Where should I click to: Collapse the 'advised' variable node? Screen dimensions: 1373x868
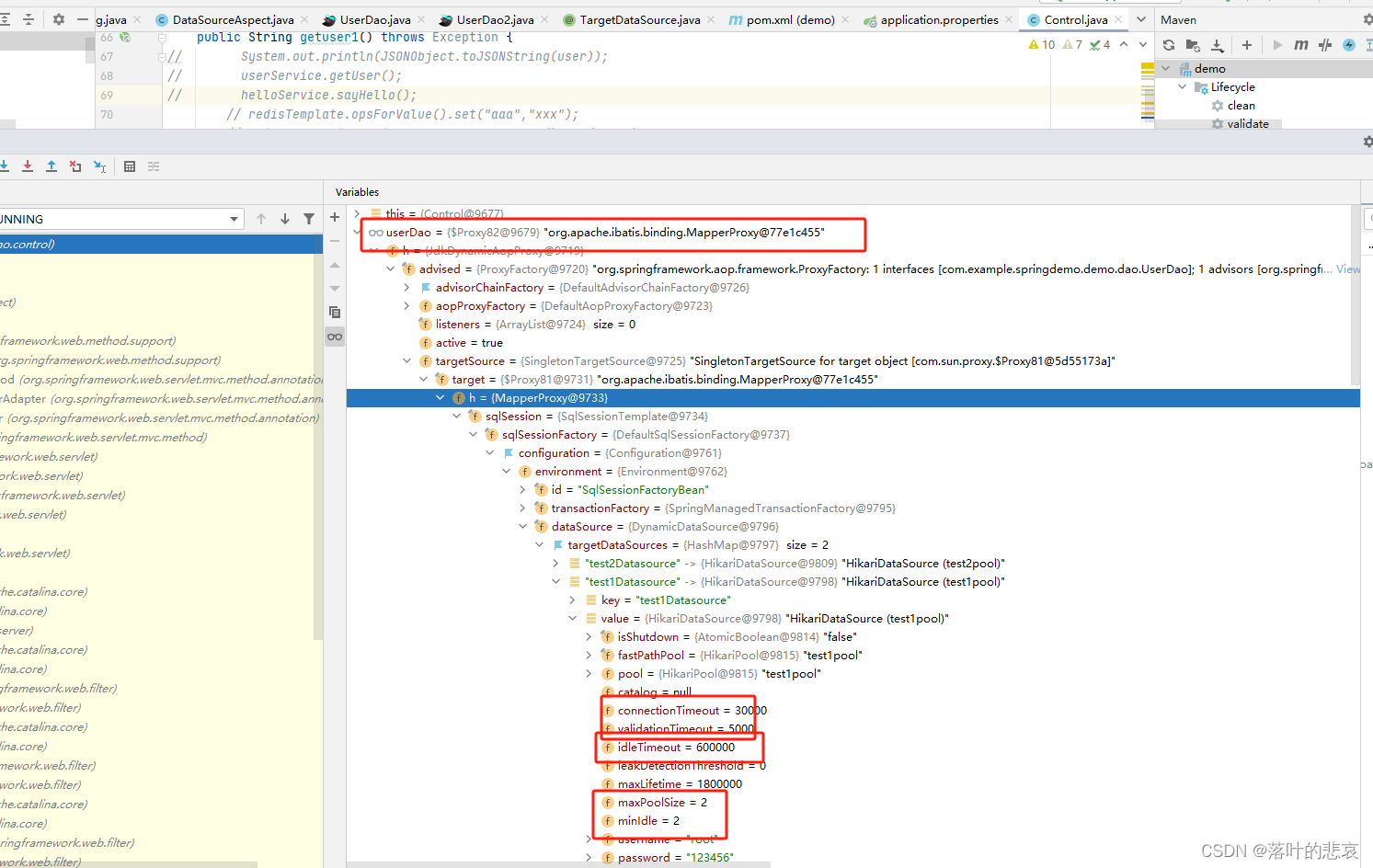tap(390, 268)
